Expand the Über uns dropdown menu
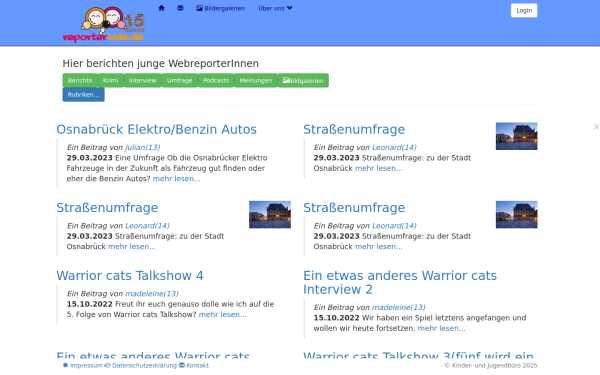The width and height of the screenshot is (600, 375). point(275,8)
